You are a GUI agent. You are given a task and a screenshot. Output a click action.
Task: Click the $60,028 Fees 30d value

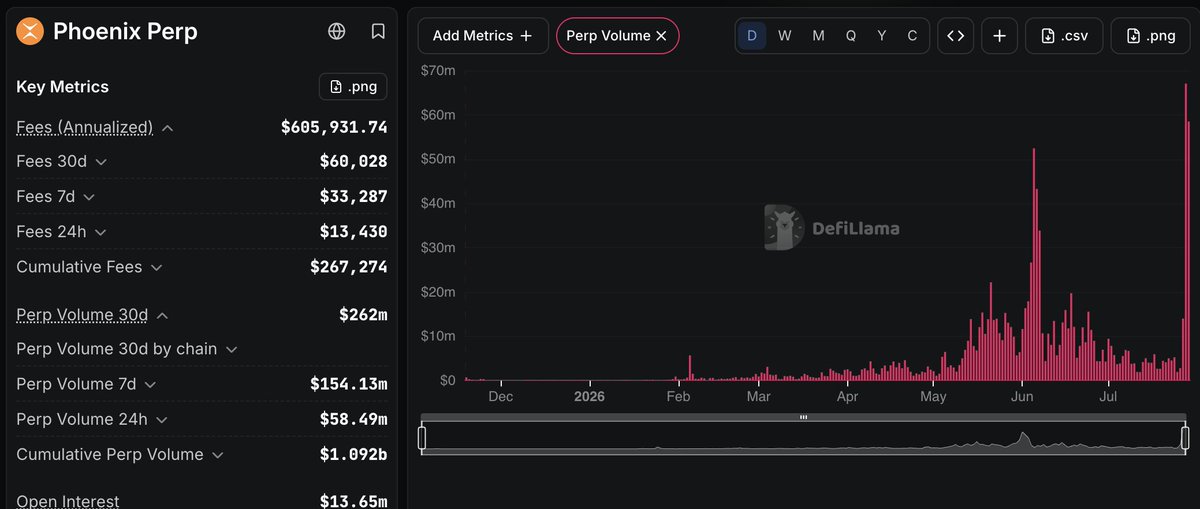click(x=353, y=162)
